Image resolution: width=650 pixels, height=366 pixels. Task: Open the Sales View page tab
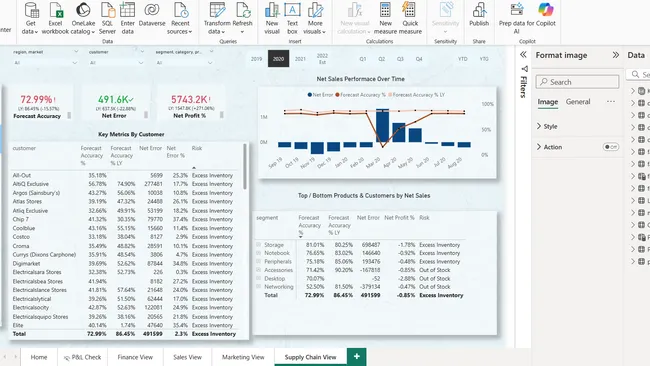pyautogui.click(x=187, y=357)
